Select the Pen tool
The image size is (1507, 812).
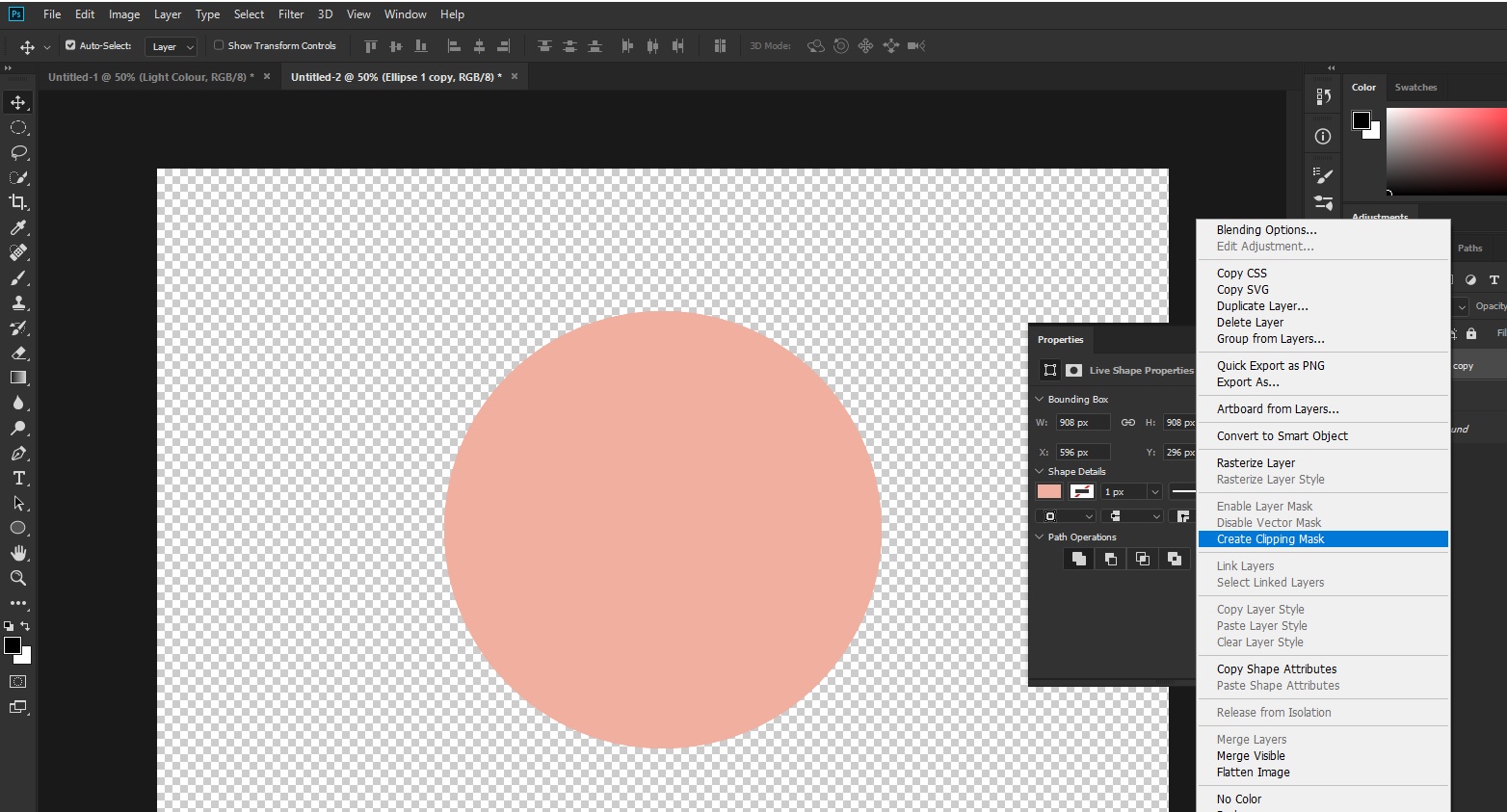click(x=18, y=453)
